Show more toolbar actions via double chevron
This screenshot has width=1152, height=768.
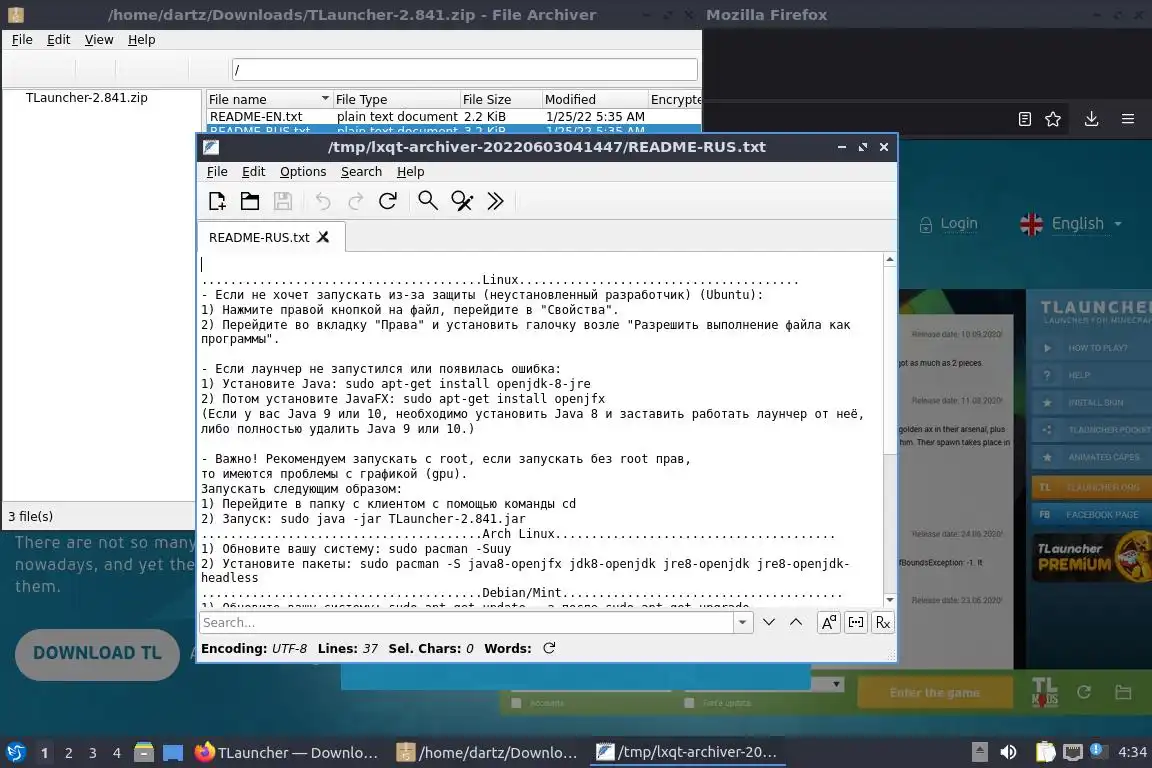(495, 201)
